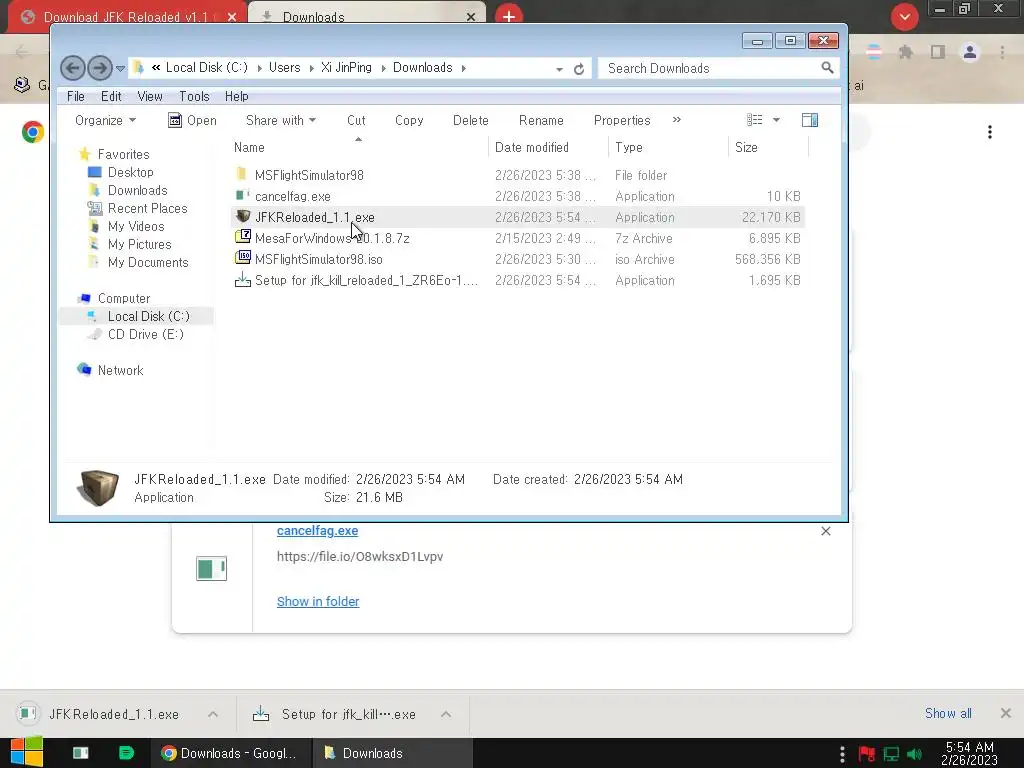This screenshot has height=768, width=1024.
Task: Switch to Downloads - Google taskbar item
Action: click(230, 753)
